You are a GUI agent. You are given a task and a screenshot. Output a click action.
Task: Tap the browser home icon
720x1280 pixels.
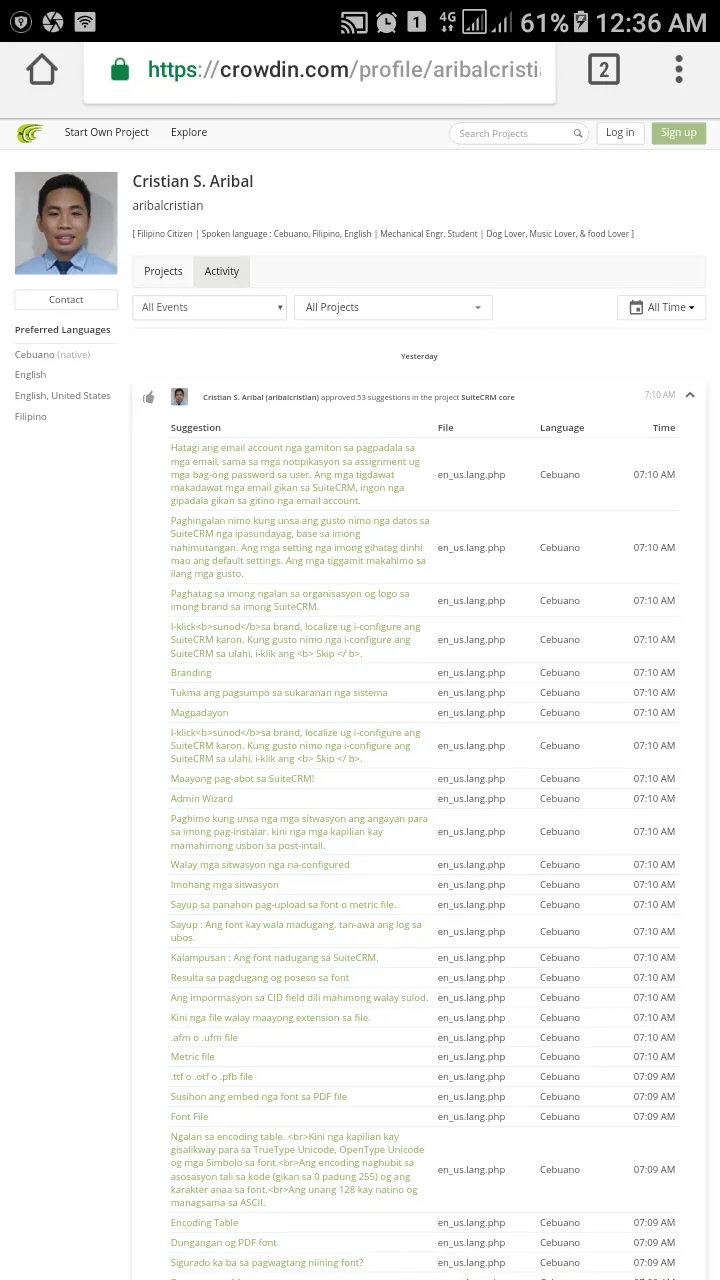[x=42, y=70]
